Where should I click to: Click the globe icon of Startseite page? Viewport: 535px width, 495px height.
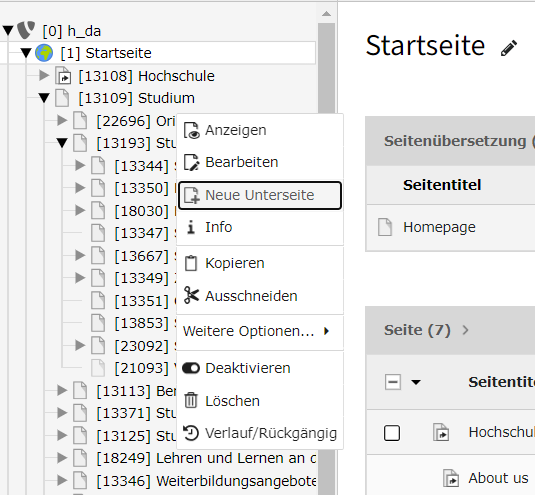click(44, 53)
